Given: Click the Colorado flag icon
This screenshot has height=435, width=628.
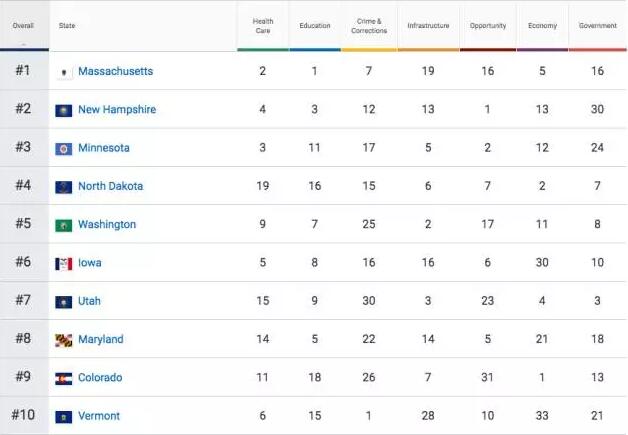Looking at the screenshot, I should pyautogui.click(x=64, y=378).
